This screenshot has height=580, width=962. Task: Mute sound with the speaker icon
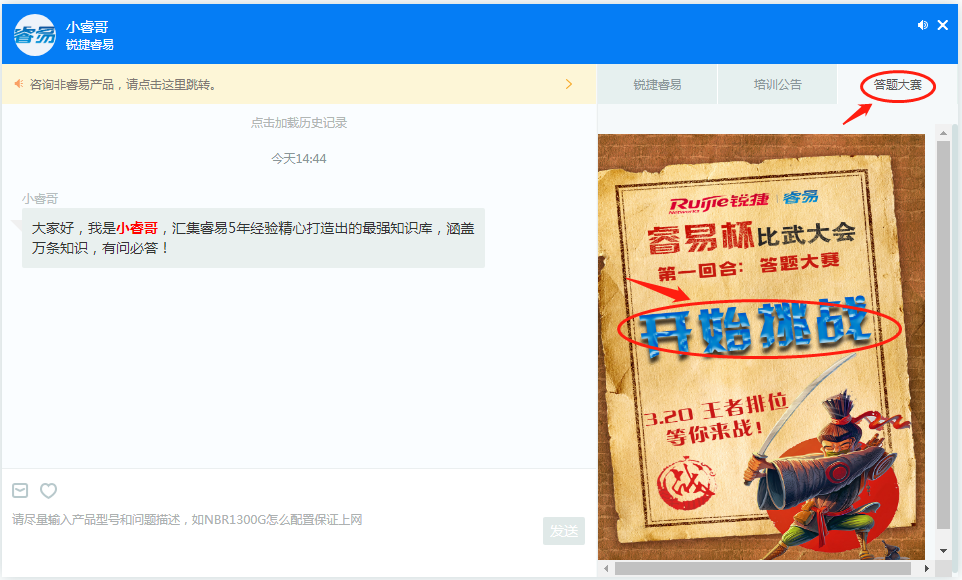[923, 25]
